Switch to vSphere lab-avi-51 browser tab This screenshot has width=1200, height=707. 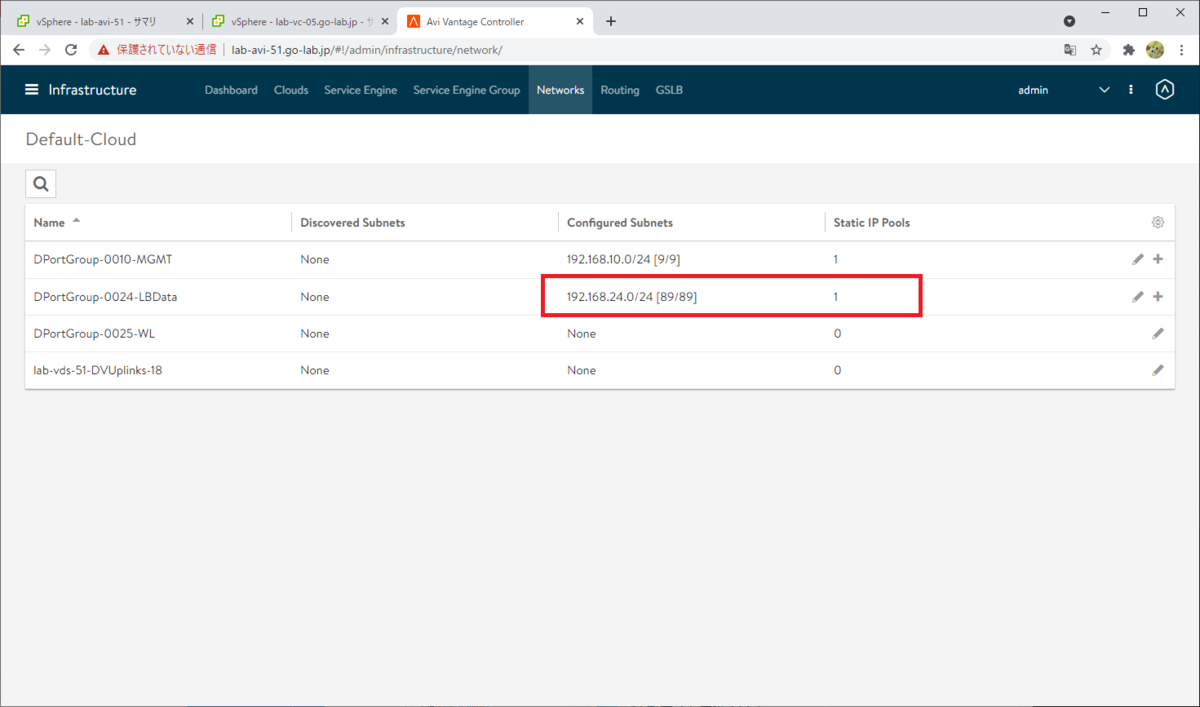click(x=96, y=21)
